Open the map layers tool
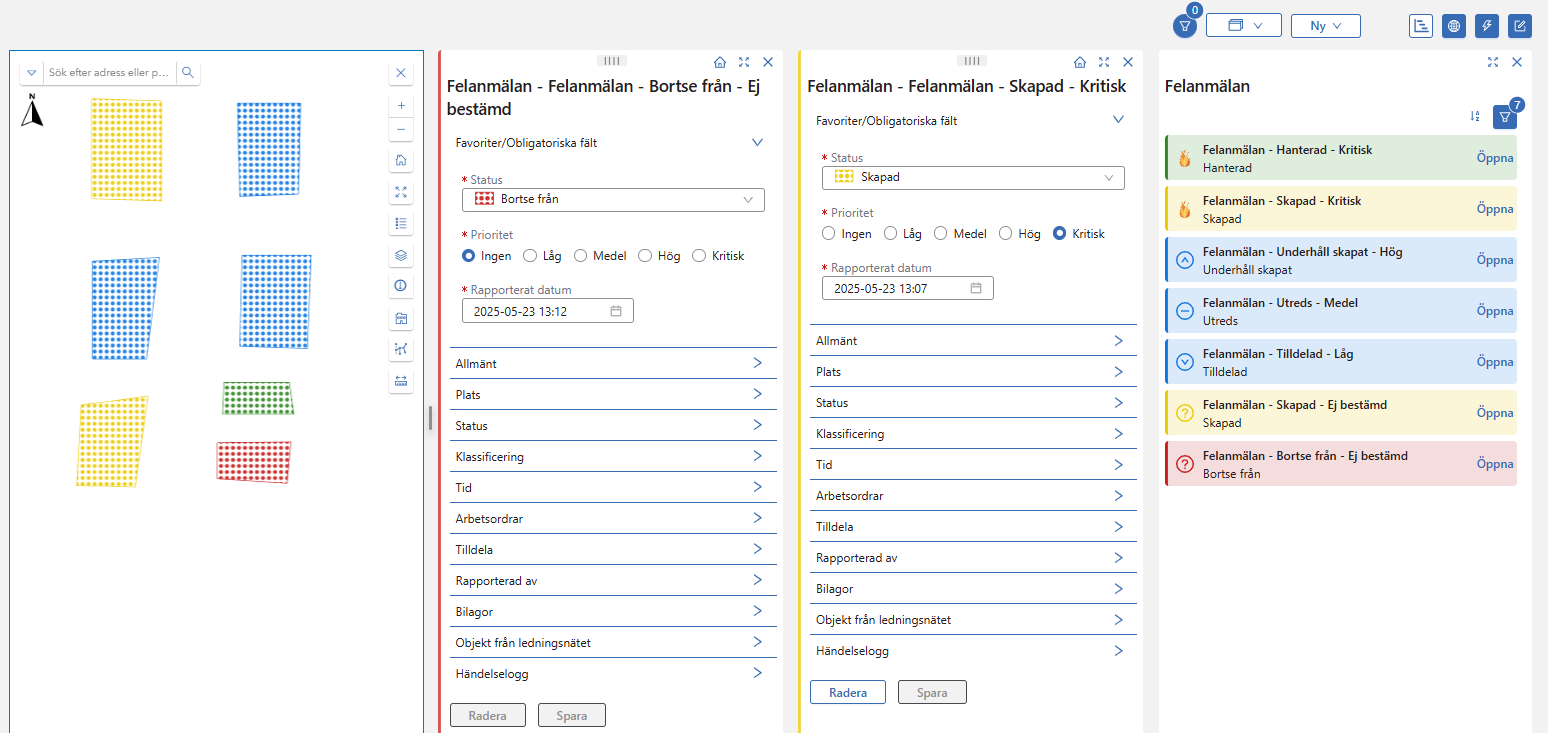 [401, 255]
